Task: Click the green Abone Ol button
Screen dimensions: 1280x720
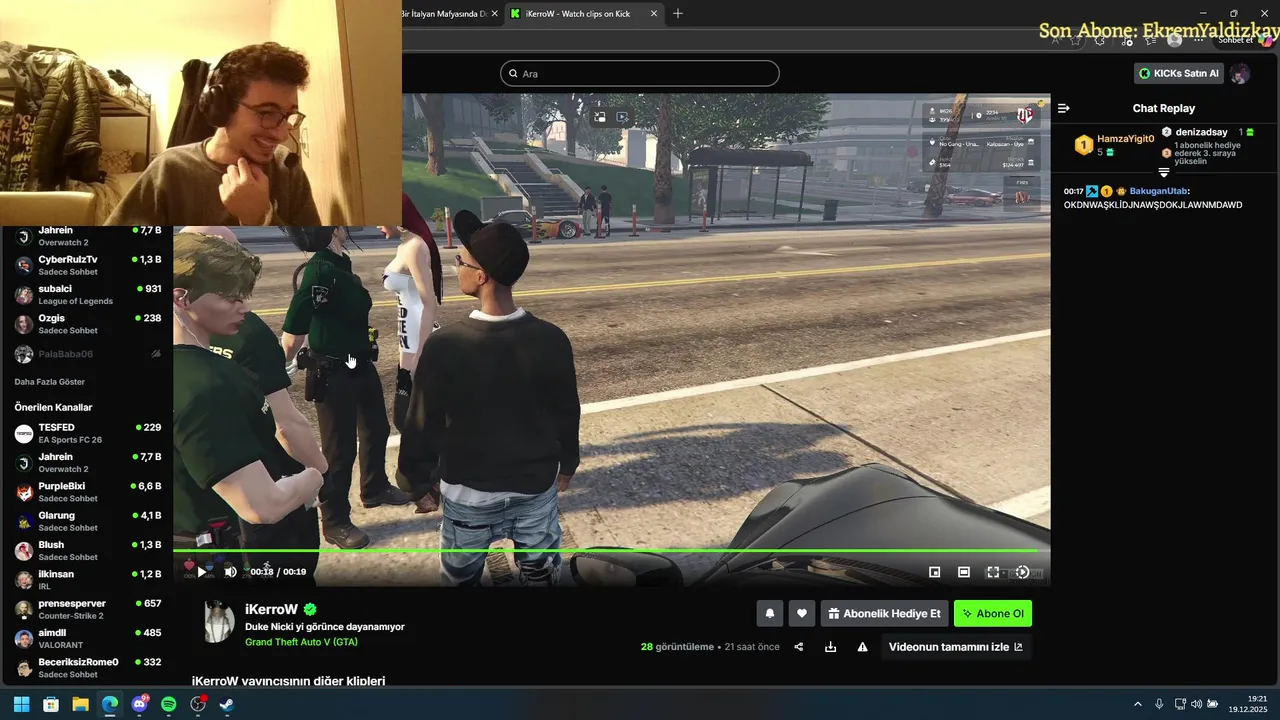Action: [x=992, y=613]
